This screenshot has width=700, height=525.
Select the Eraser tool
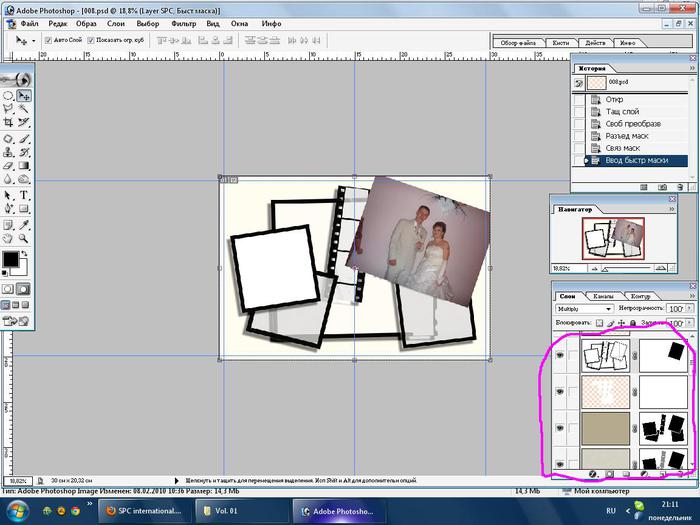pos(8,166)
